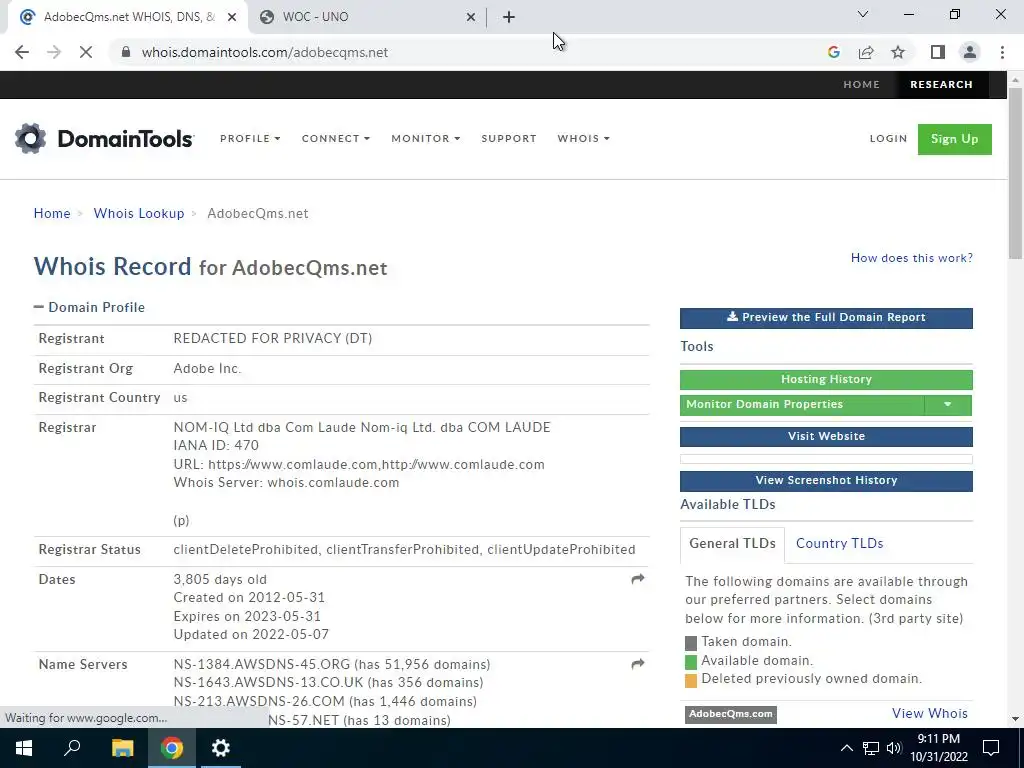Click the Home breadcrumb link
This screenshot has height=768, width=1024.
point(52,214)
